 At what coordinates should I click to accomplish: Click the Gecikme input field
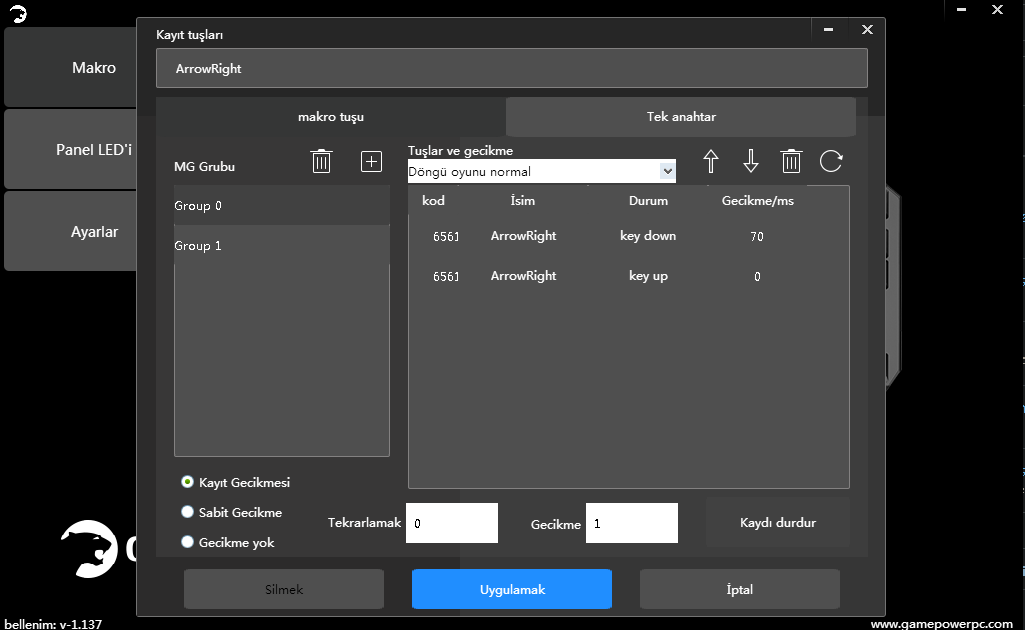click(631, 523)
